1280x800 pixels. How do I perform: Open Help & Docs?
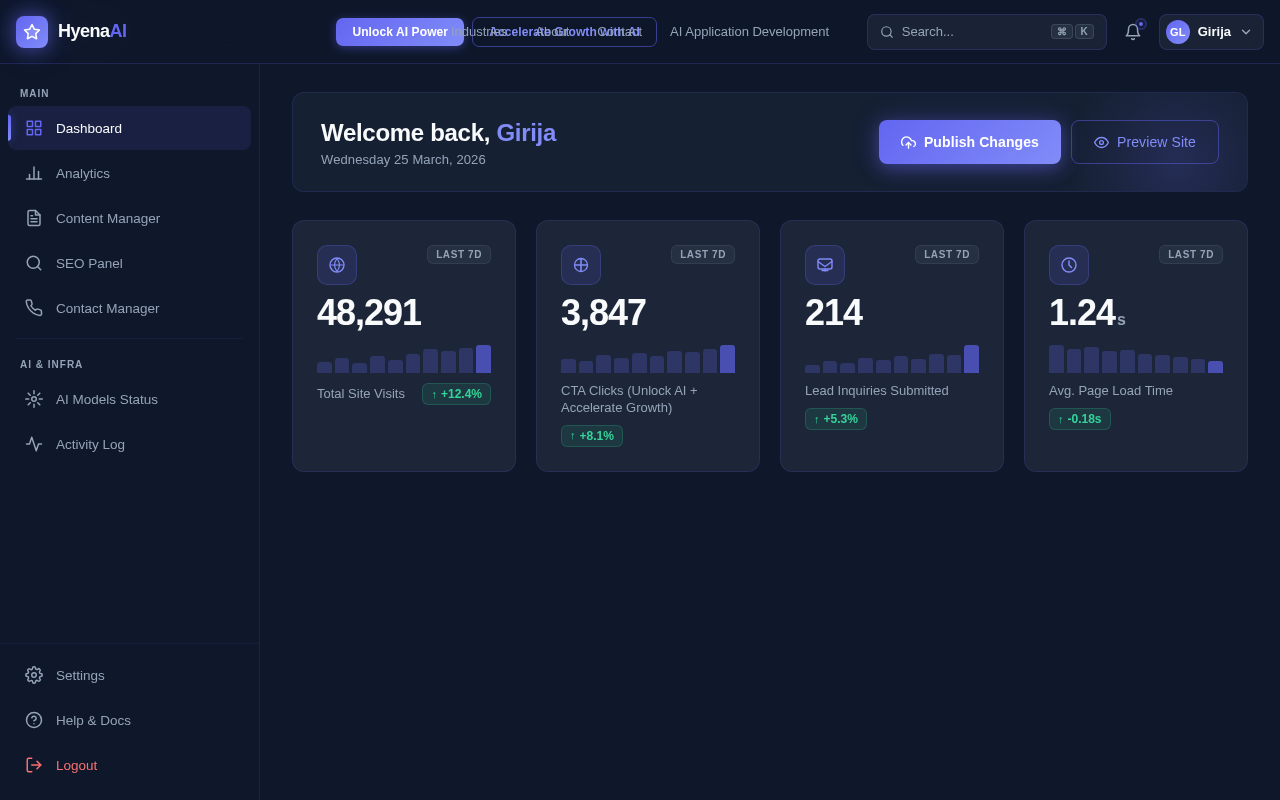93,720
